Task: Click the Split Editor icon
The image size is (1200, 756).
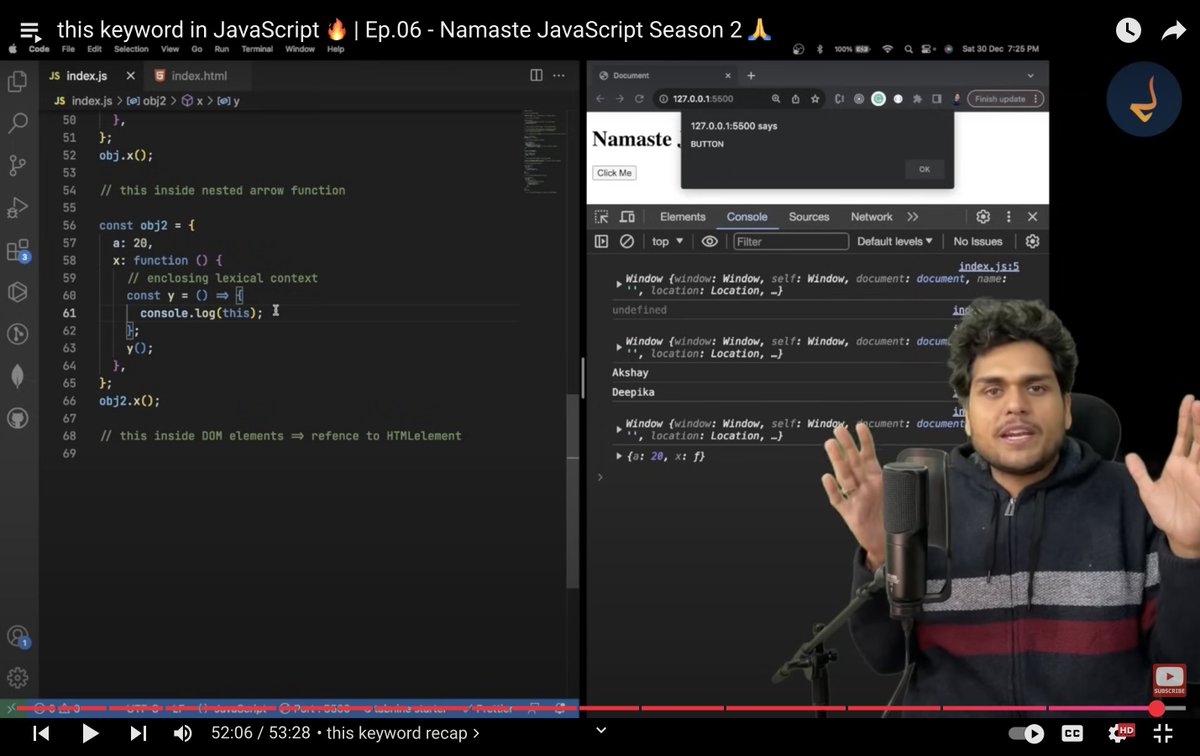Action: [x=536, y=75]
